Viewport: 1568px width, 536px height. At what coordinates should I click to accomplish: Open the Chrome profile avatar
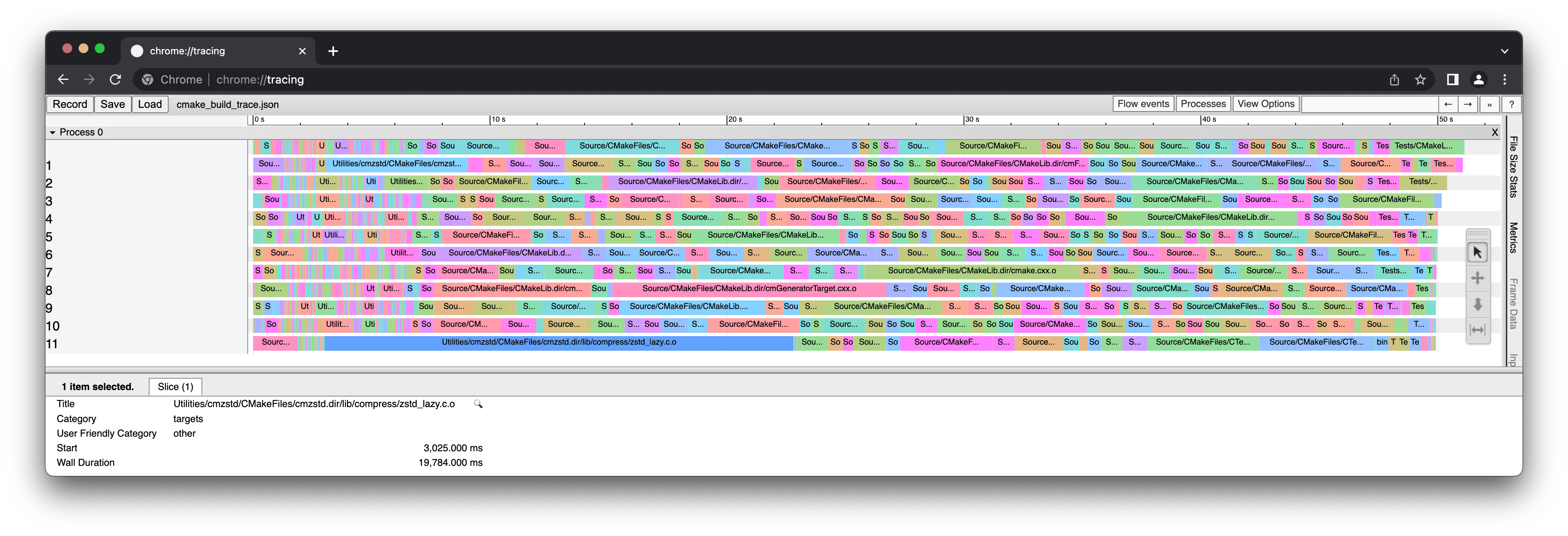pos(1478,79)
